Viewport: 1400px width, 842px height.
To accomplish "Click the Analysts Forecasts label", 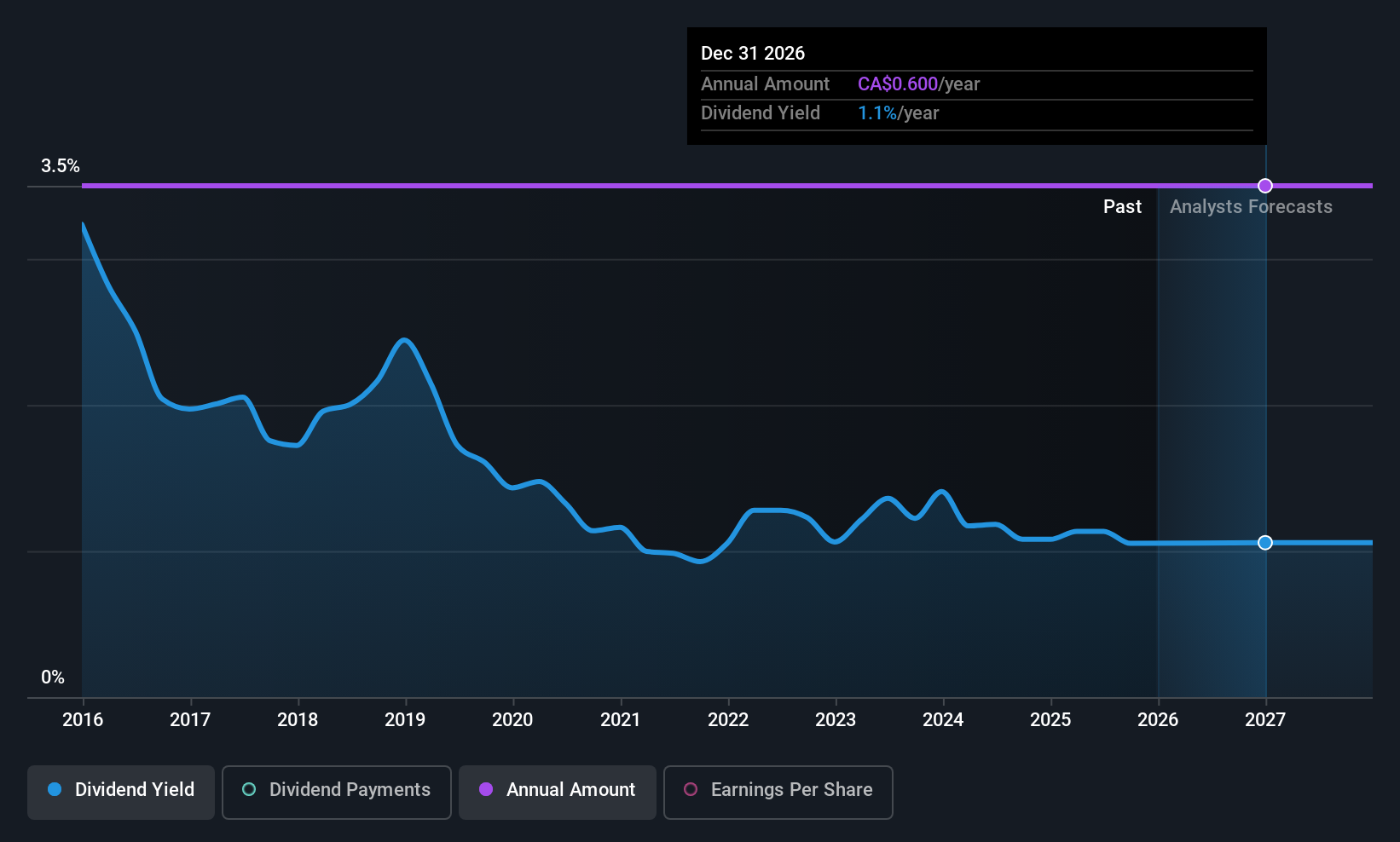I will tap(1251, 207).
